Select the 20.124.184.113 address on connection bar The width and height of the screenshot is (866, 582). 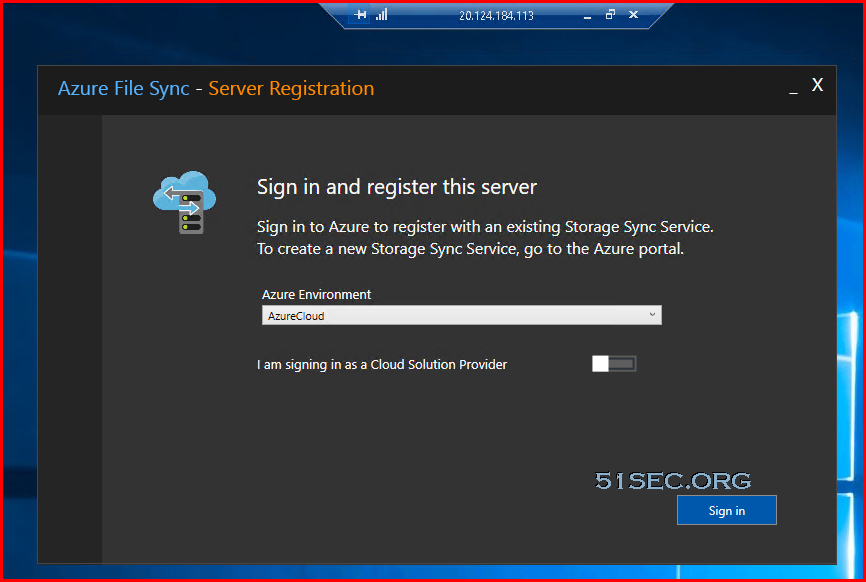[496, 15]
